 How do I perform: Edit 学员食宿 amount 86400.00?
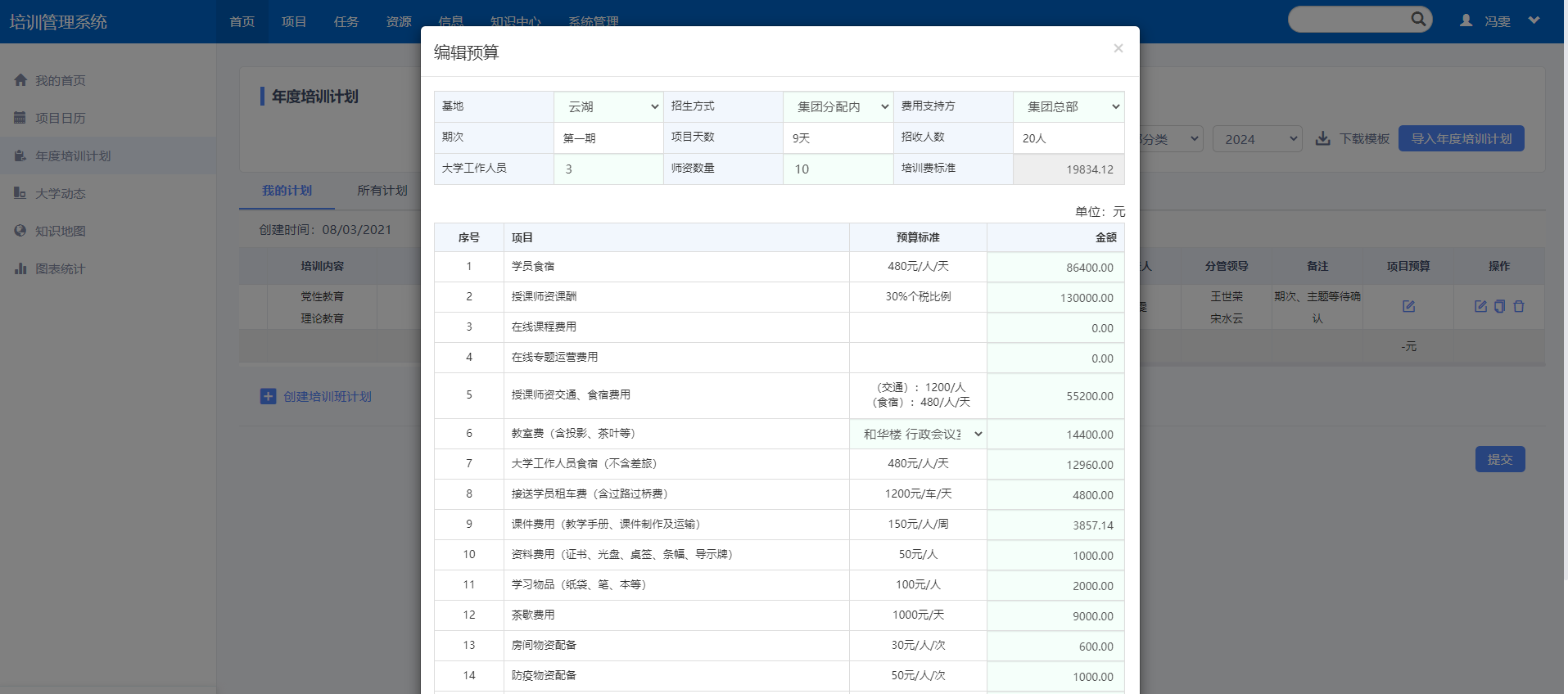(1055, 268)
